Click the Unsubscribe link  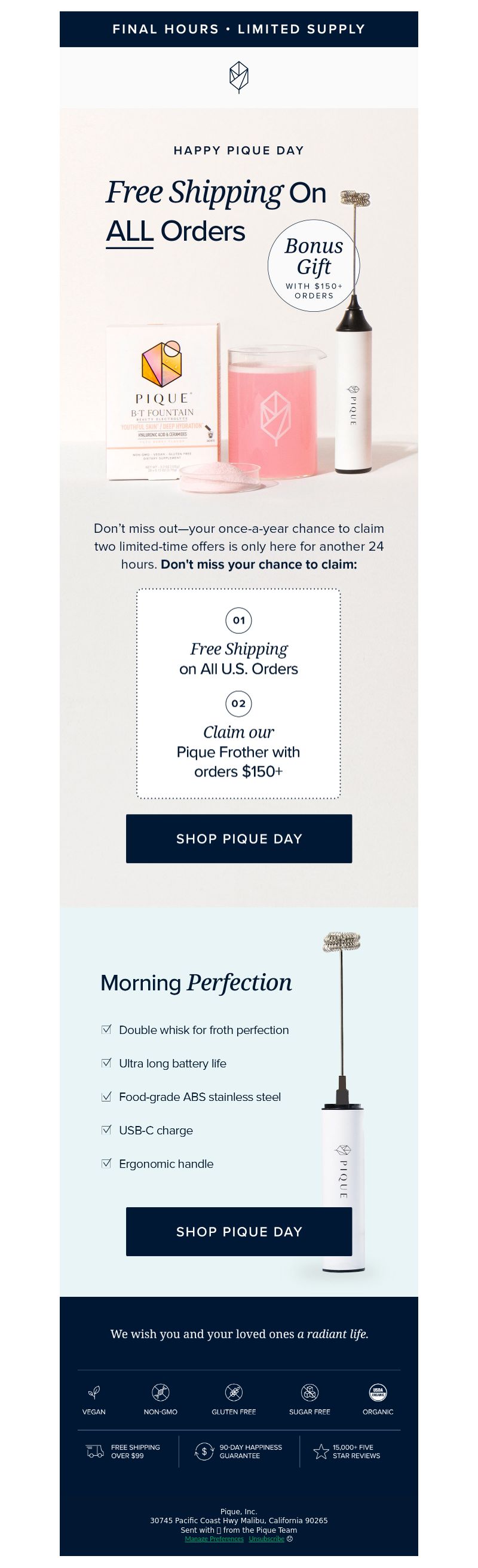(266, 1539)
